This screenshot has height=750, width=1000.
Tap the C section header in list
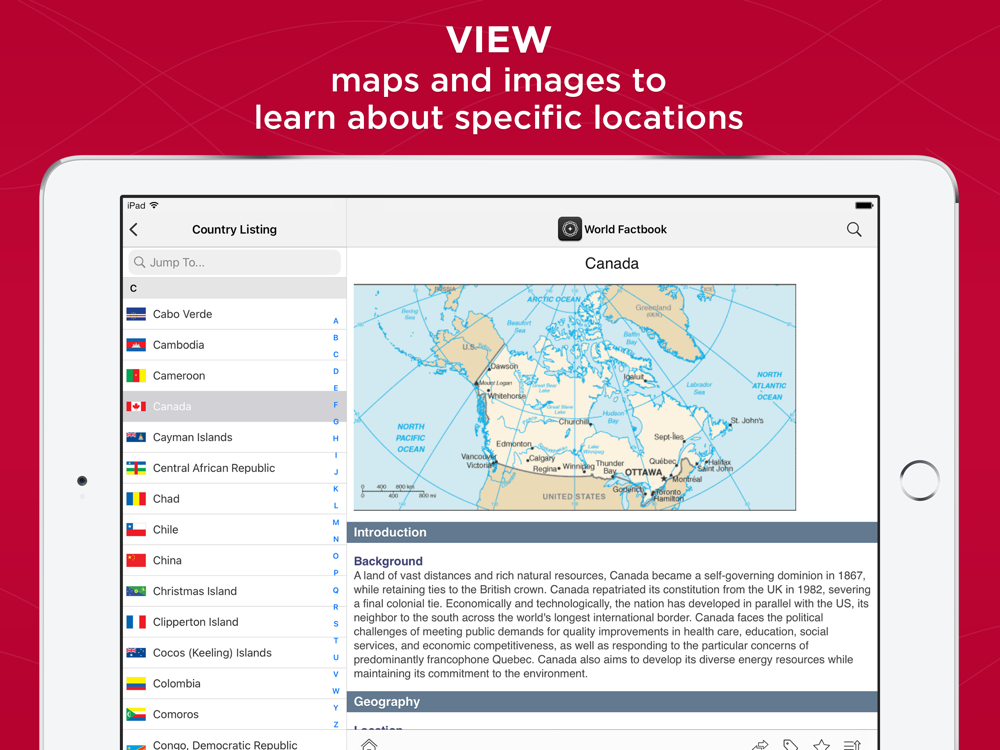(235, 288)
